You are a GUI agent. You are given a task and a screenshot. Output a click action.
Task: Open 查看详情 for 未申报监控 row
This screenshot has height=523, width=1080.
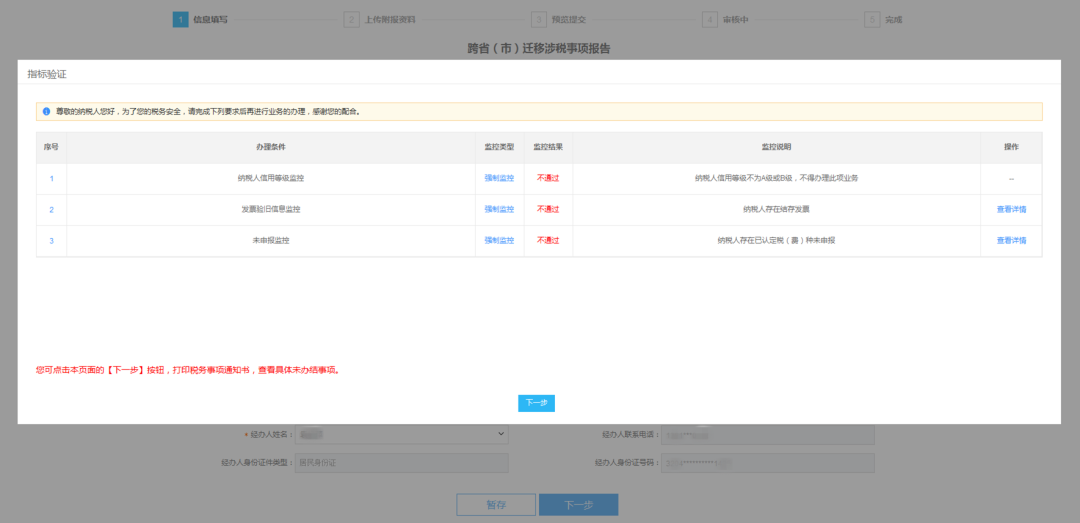[x=1011, y=240]
